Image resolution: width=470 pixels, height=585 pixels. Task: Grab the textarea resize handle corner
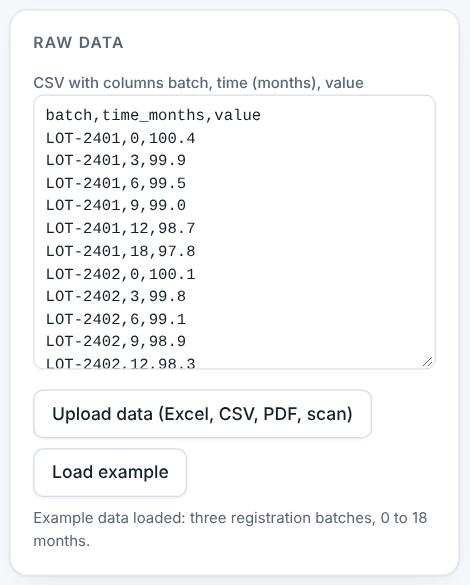tap(427, 361)
